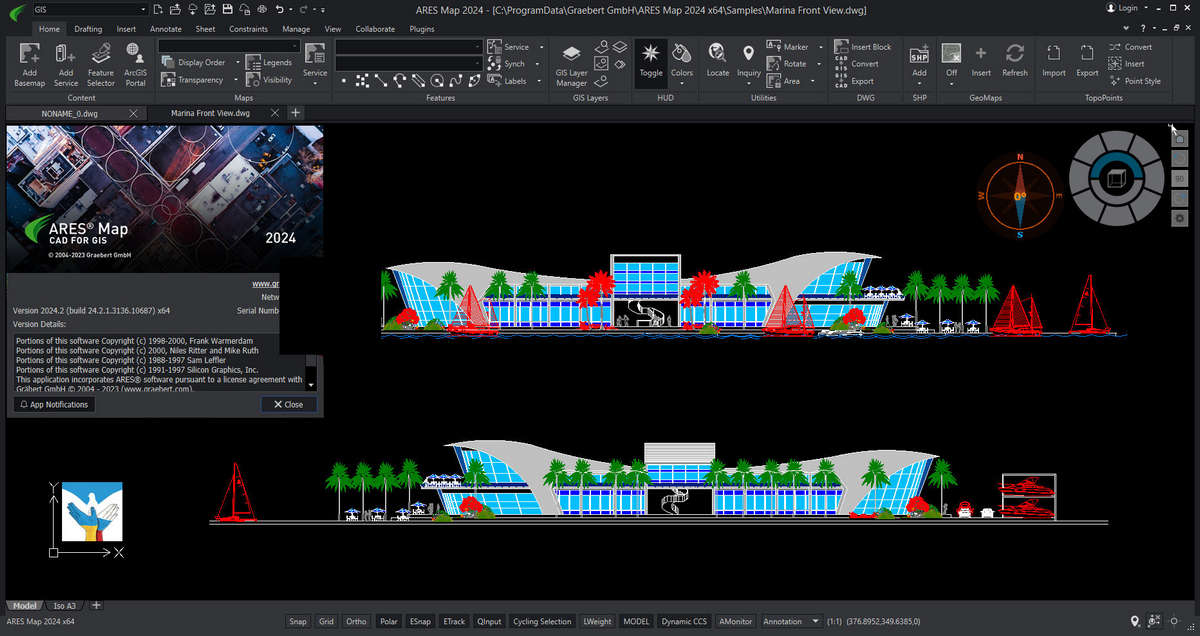
Task: Expand the Display Order dropdown
Action: (240, 63)
